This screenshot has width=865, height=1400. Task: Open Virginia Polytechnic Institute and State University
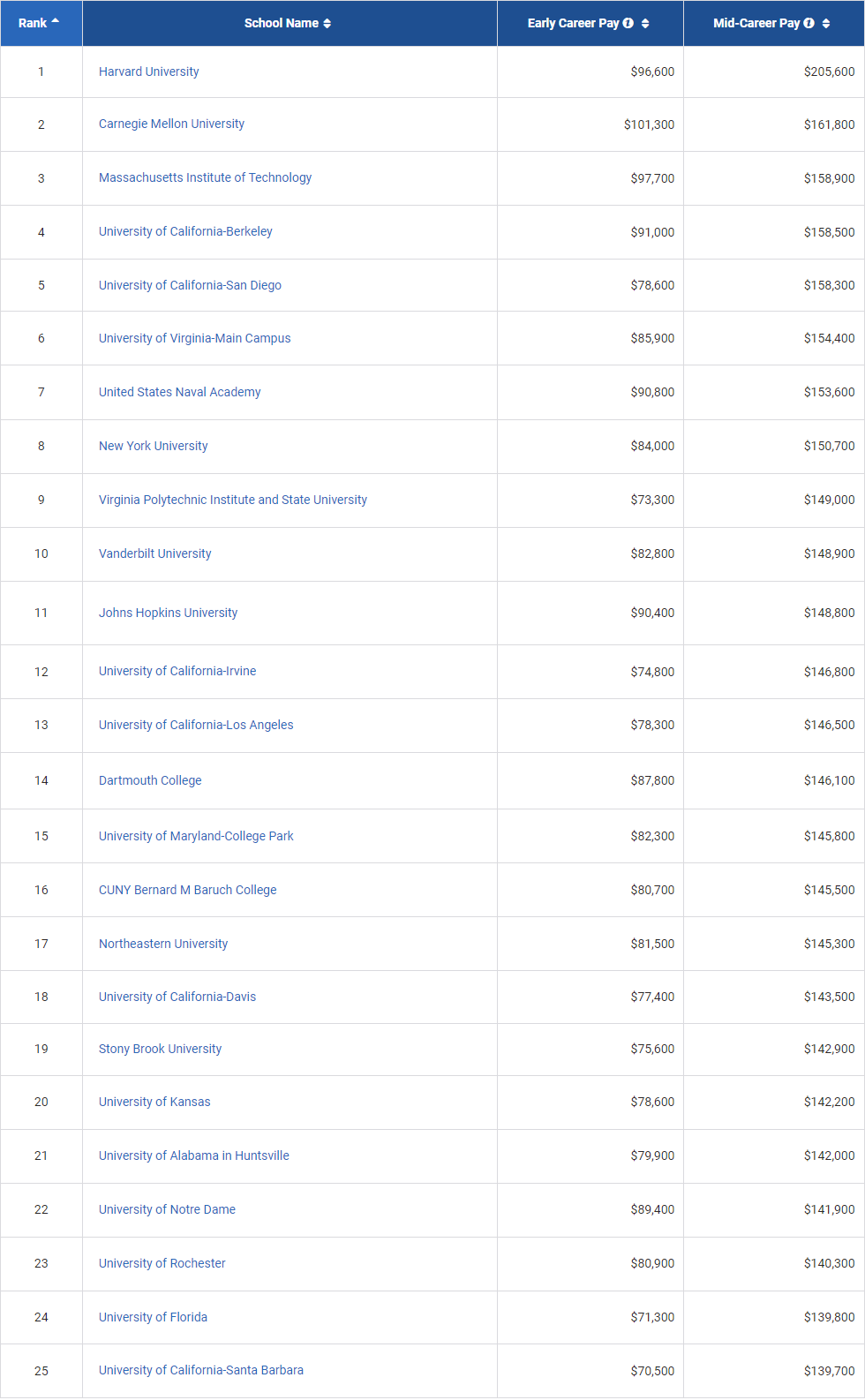point(233,500)
